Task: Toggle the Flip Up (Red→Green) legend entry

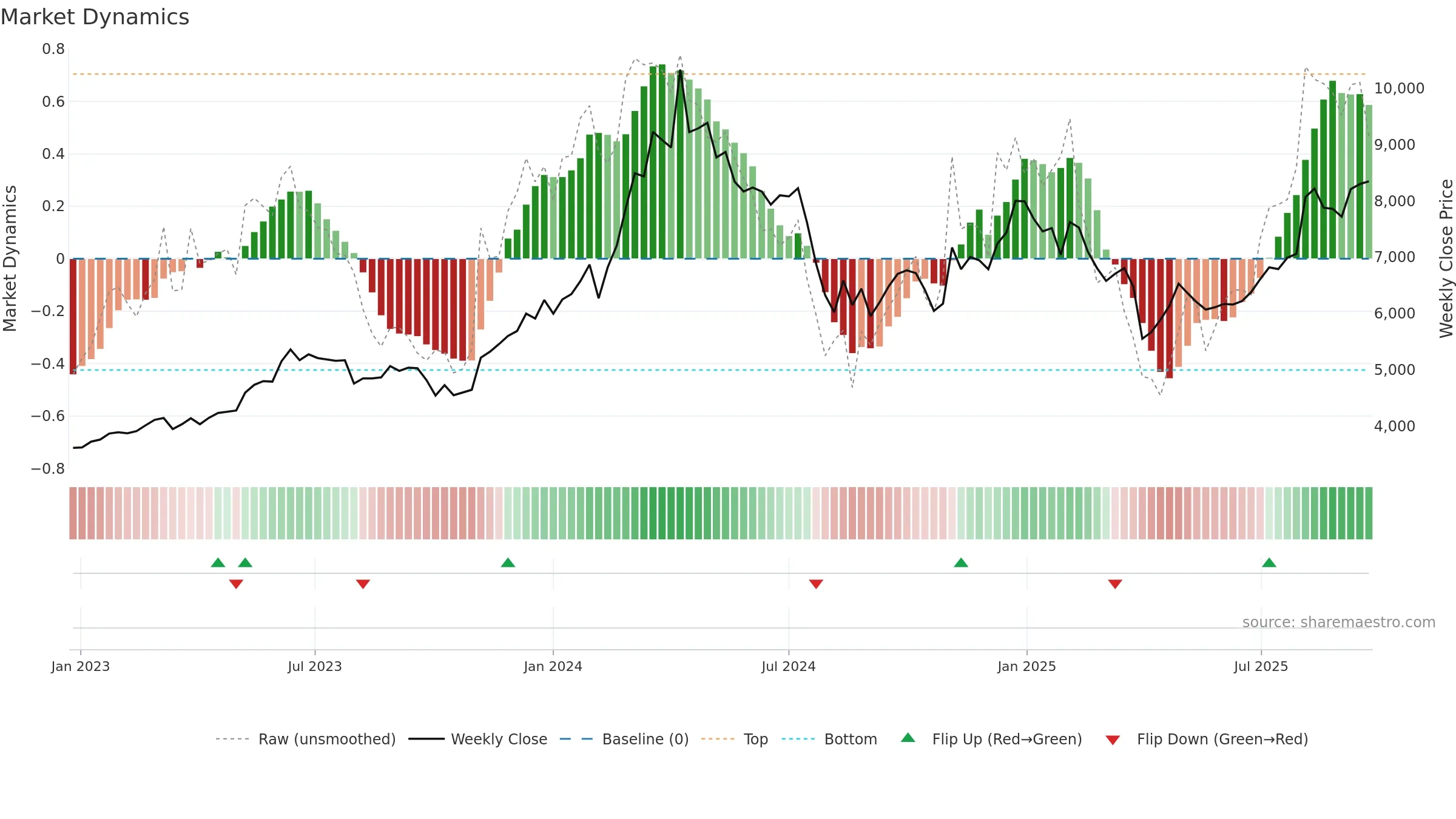Action: pos(991,739)
